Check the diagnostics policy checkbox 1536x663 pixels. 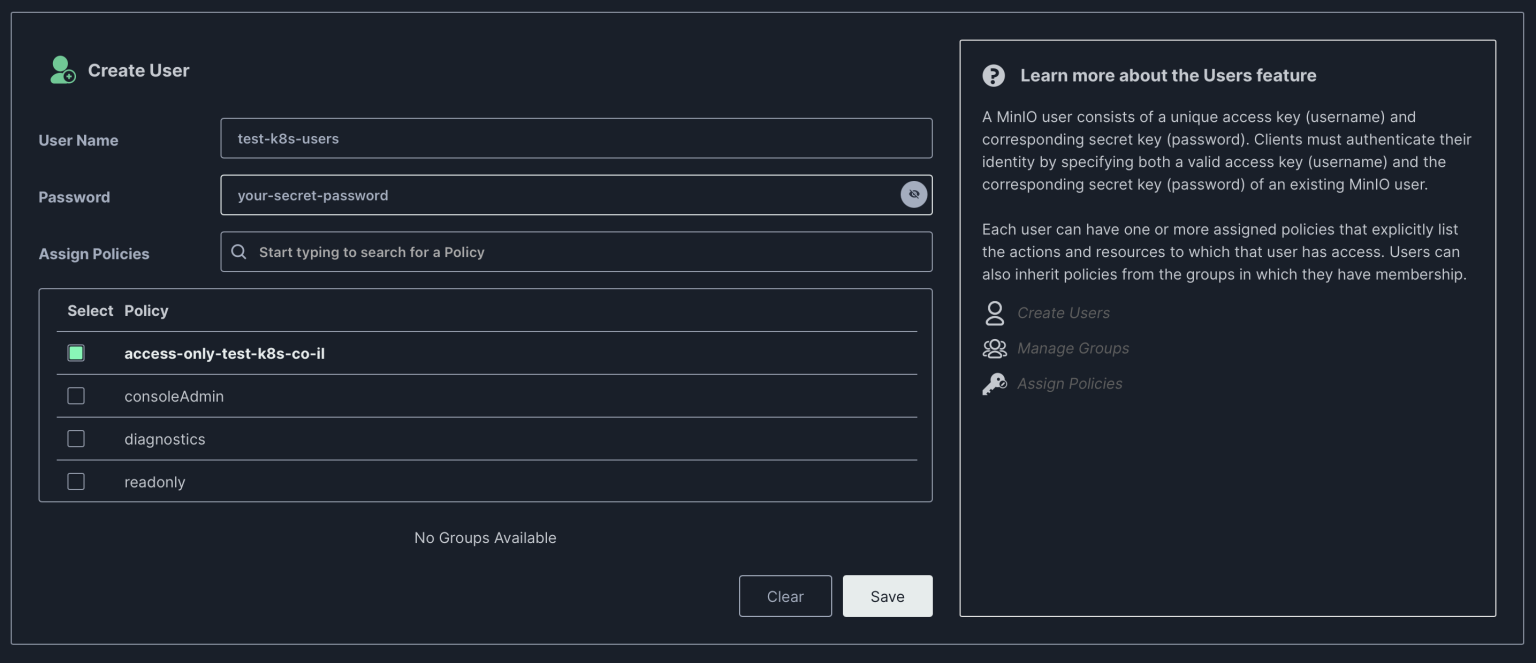click(76, 439)
